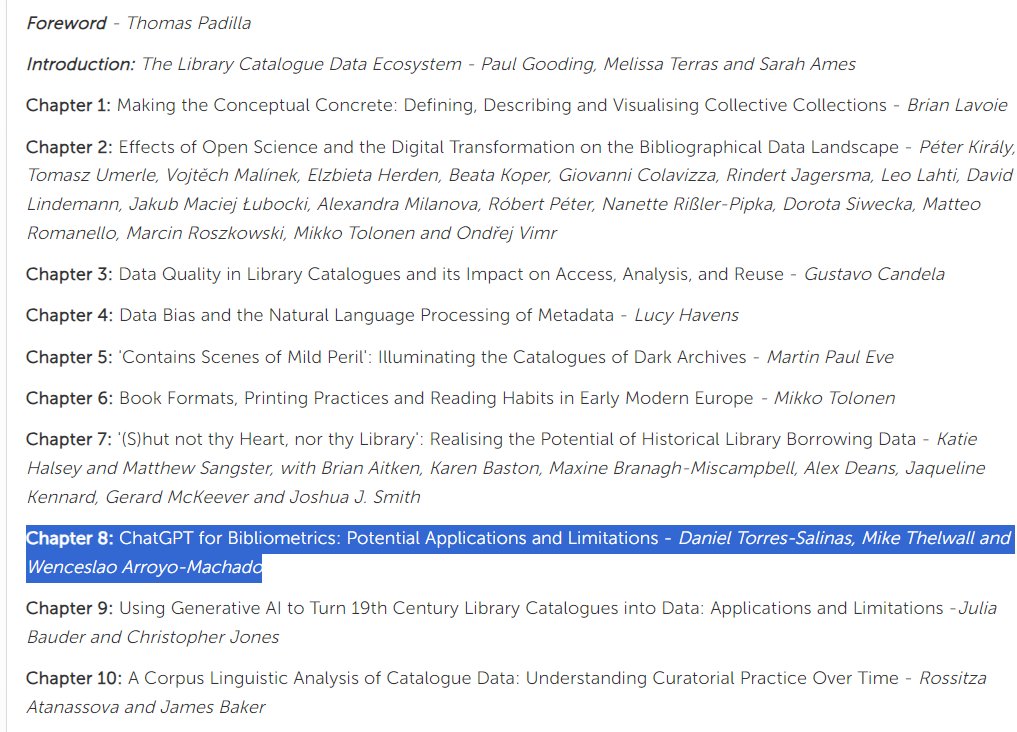
Task: Click the 'Chapter 10:' label
Action: (74, 678)
